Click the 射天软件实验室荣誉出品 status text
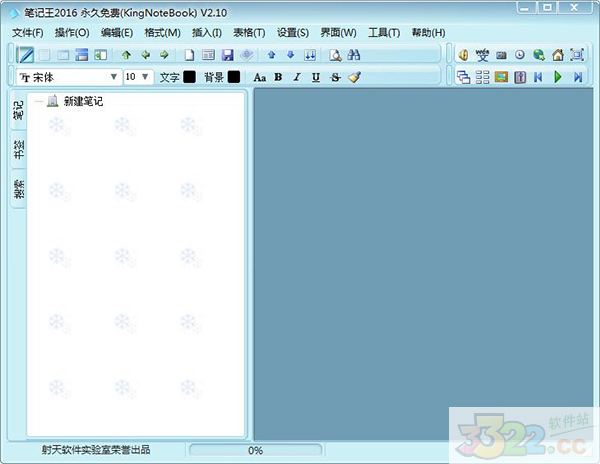This screenshot has width=600, height=464. (x=96, y=450)
